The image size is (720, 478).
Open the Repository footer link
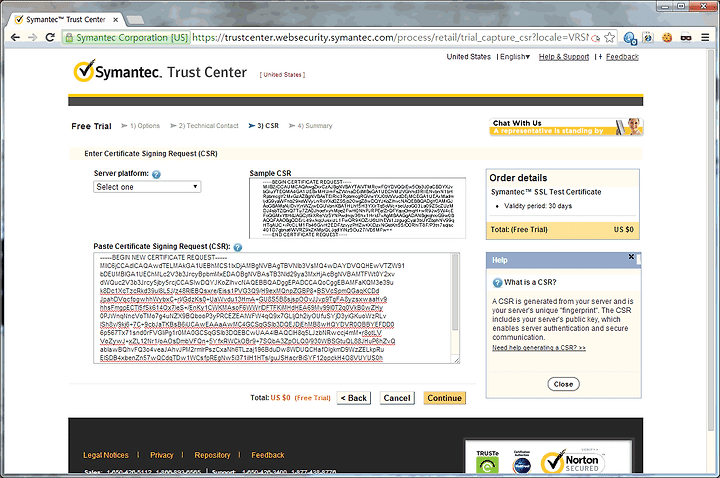[212, 455]
